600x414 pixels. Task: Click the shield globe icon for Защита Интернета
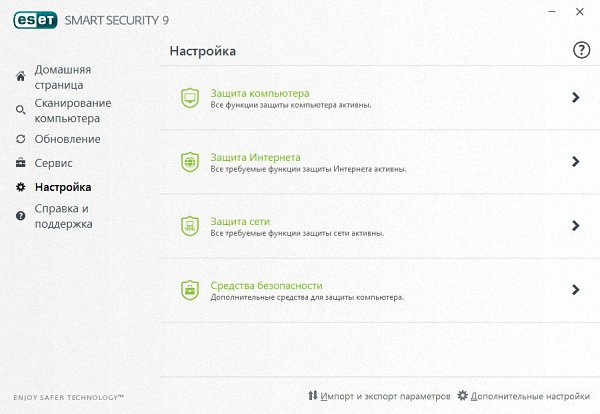point(189,162)
